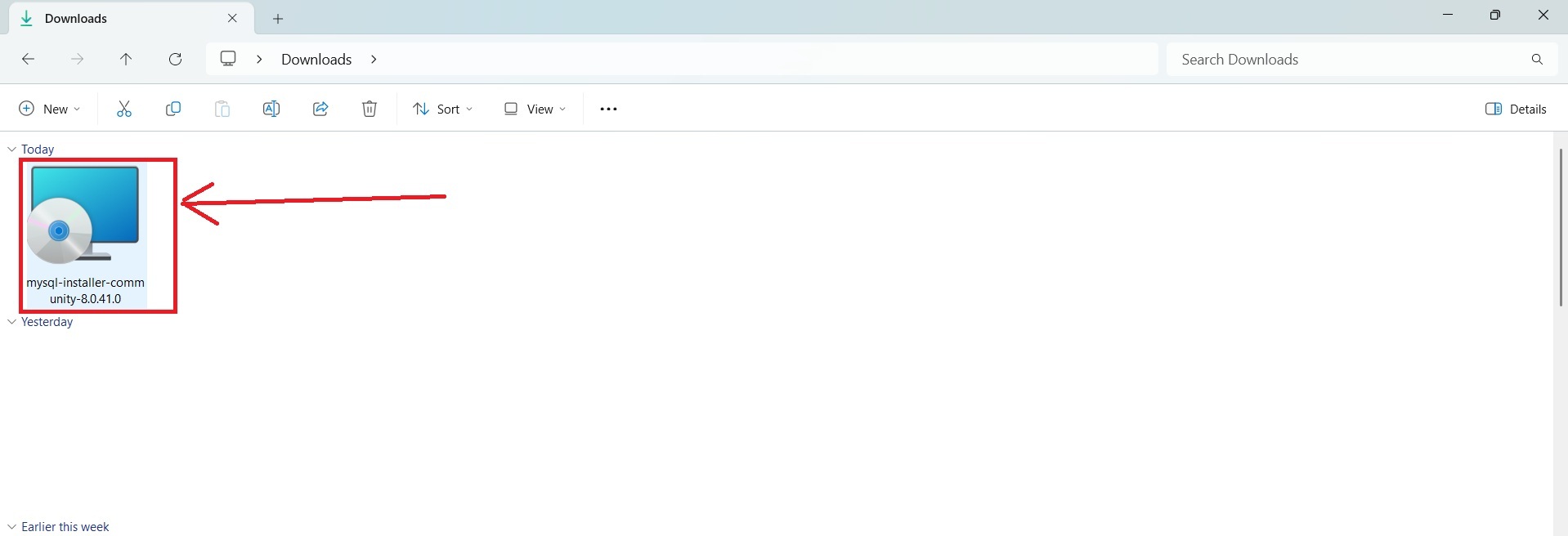This screenshot has width=1568, height=536.
Task: Toggle the Details pane
Action: 1516,109
